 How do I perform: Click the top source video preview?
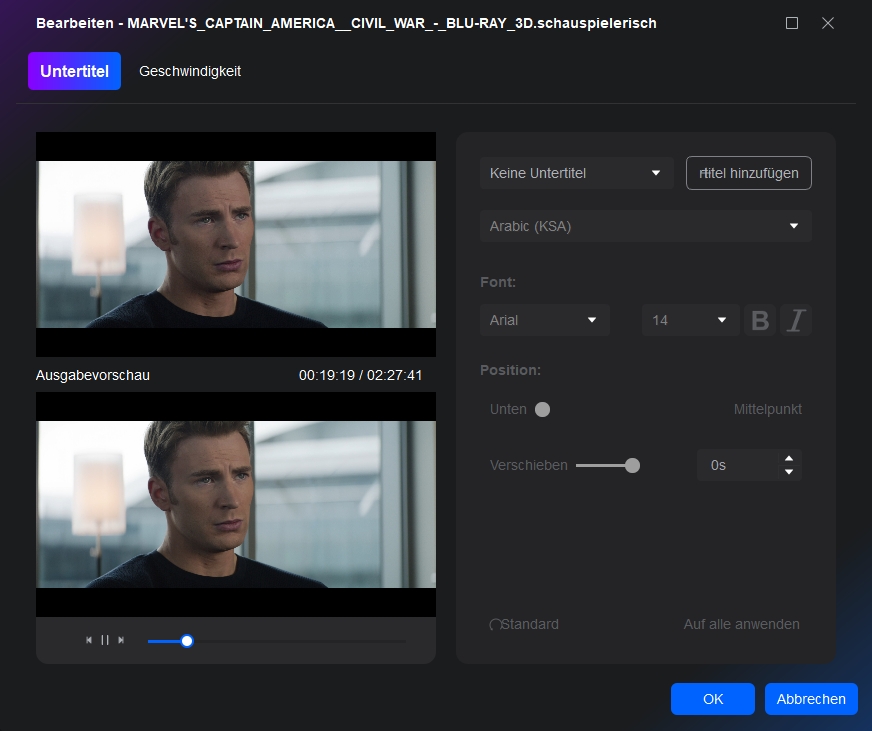pos(236,244)
